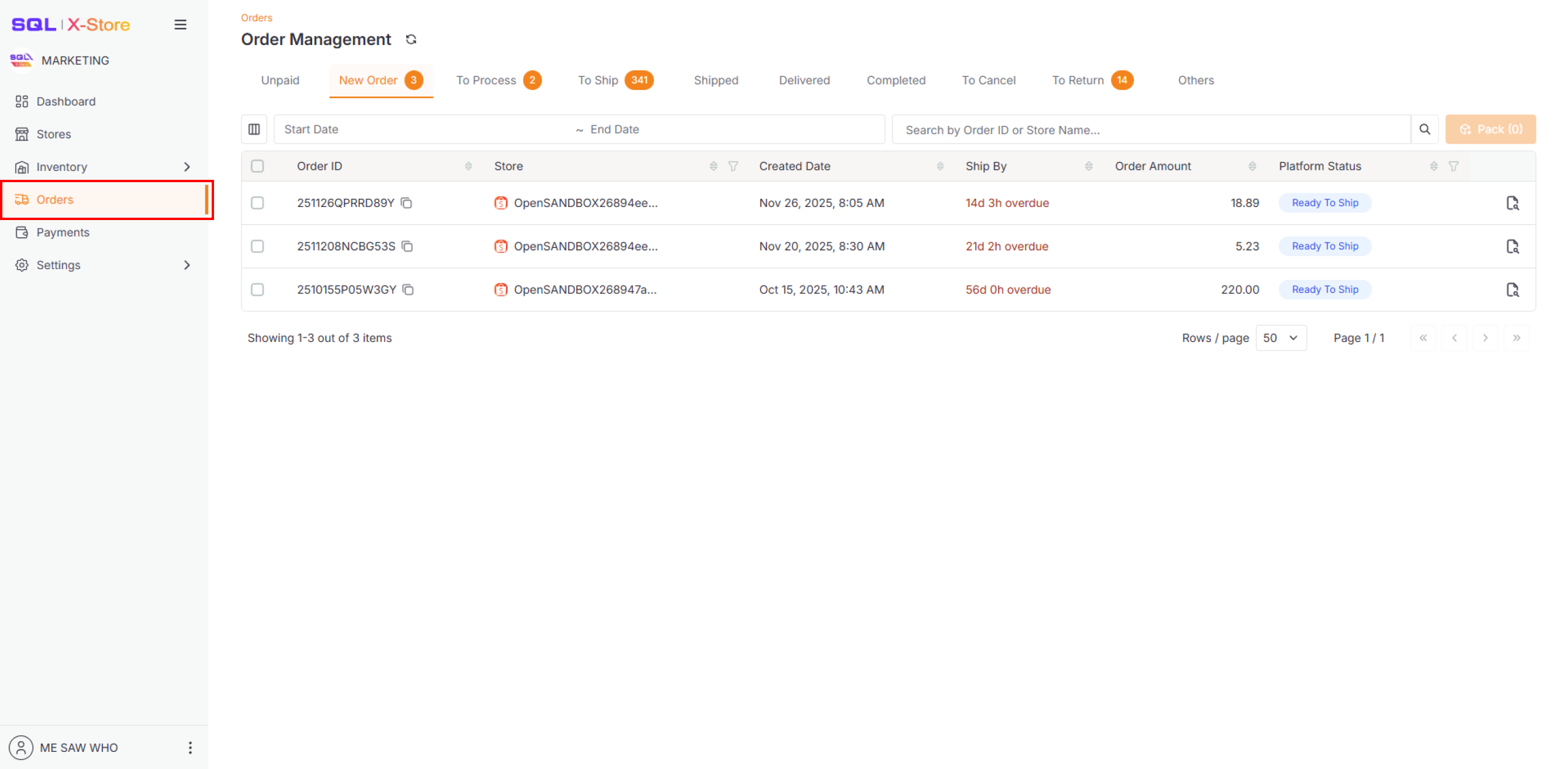Open the column visibility settings icon

254,129
